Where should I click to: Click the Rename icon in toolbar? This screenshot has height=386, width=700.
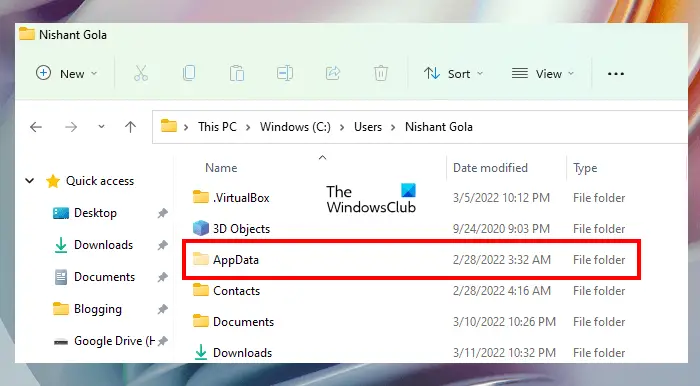pos(285,73)
